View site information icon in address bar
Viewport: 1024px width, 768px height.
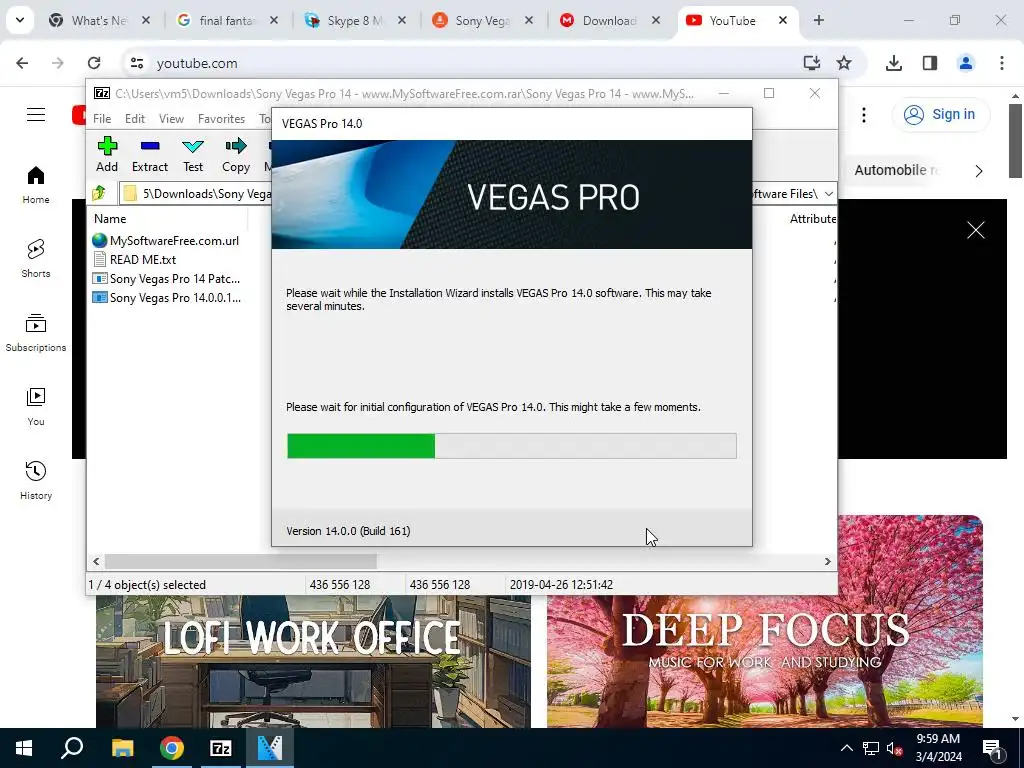coord(136,63)
